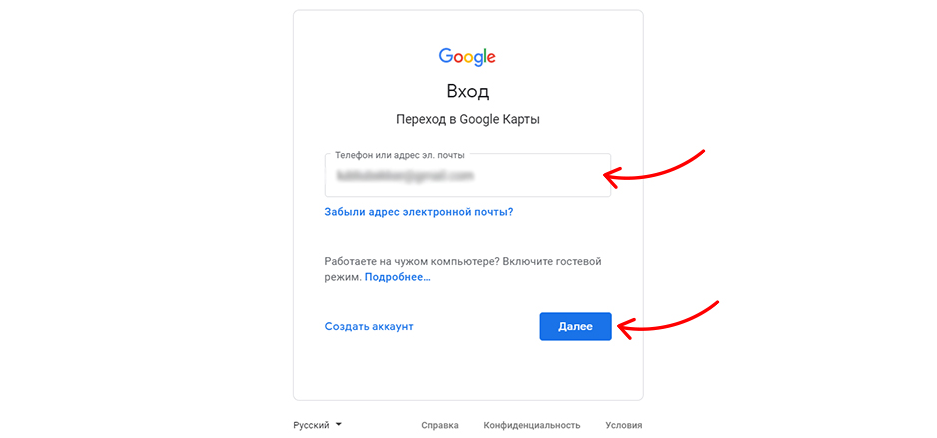937x438 pixels.
Task: Click the red arrow pointing at email field
Action: point(654,167)
